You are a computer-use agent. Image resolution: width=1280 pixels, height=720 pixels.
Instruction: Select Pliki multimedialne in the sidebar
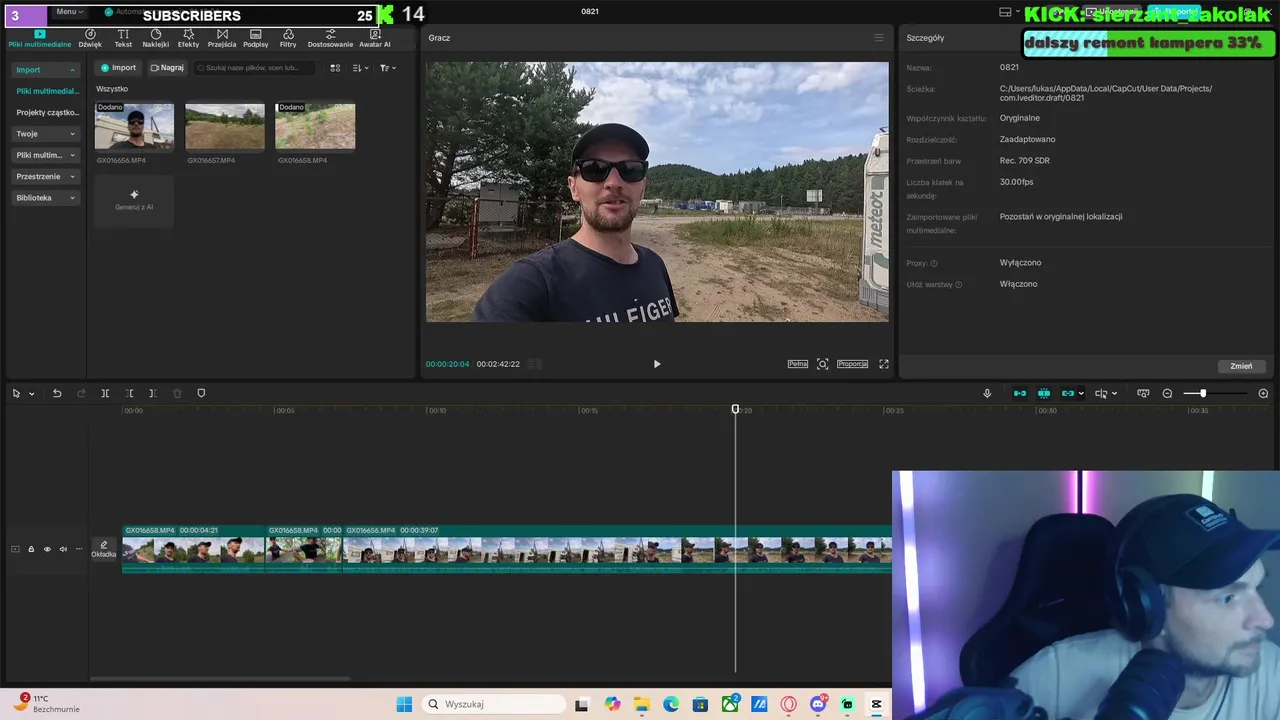pos(47,91)
